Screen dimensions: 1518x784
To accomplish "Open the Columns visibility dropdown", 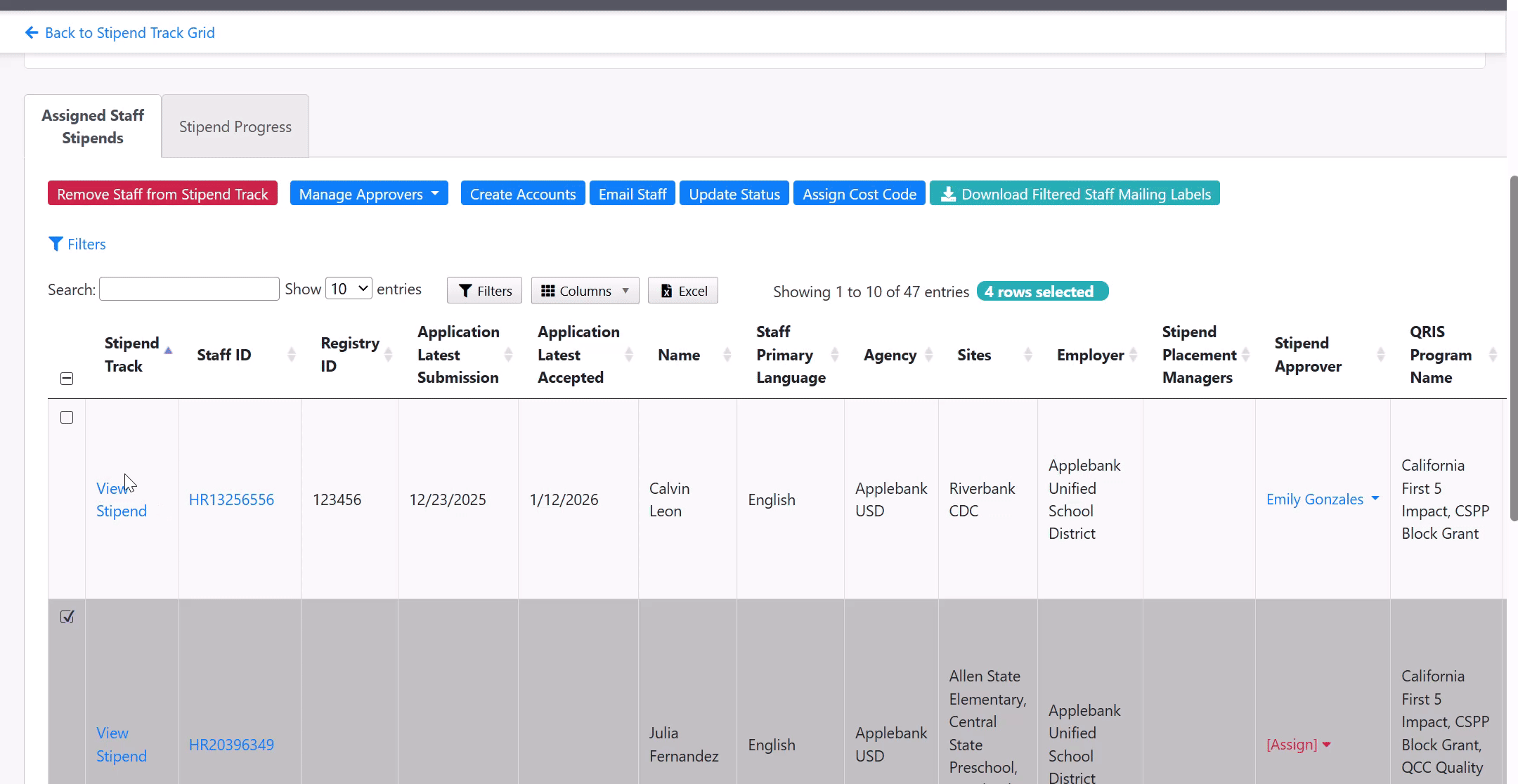I will pos(585,291).
